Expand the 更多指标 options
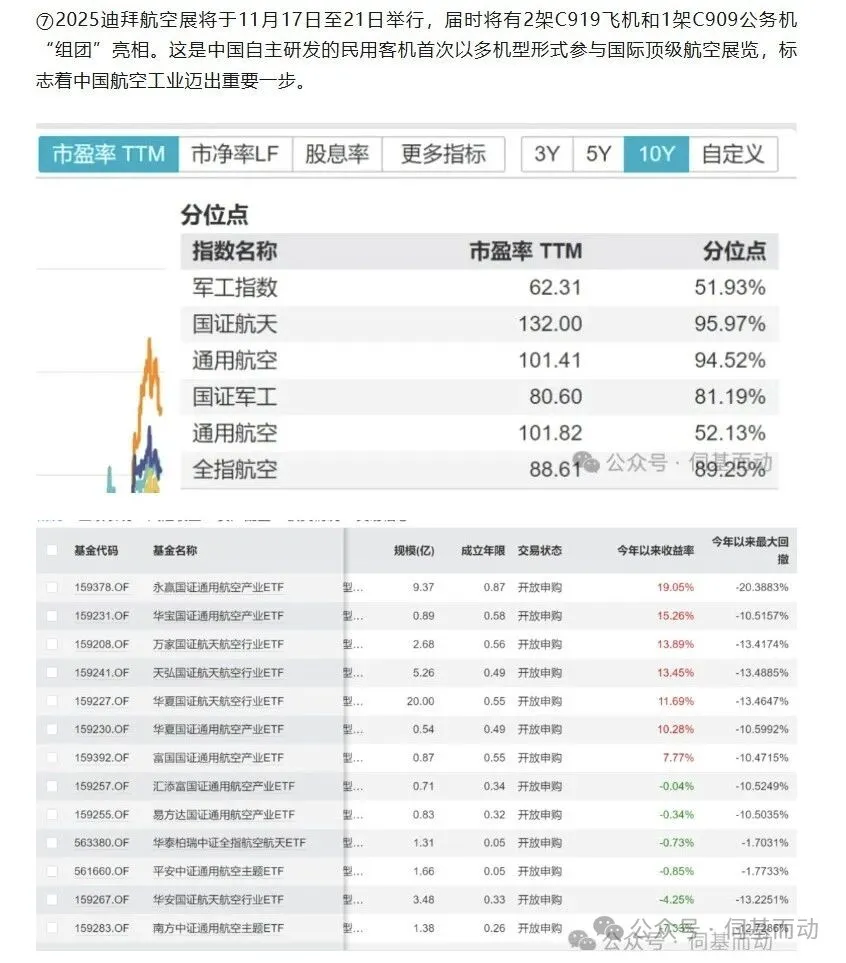The image size is (846, 963). point(443,154)
